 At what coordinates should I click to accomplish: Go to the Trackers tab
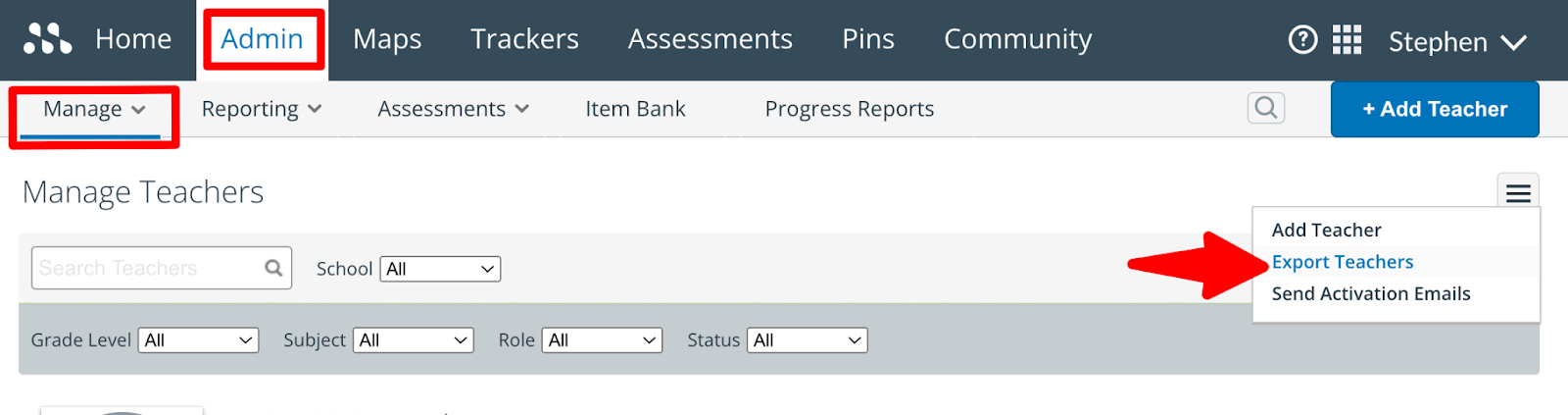[524, 39]
